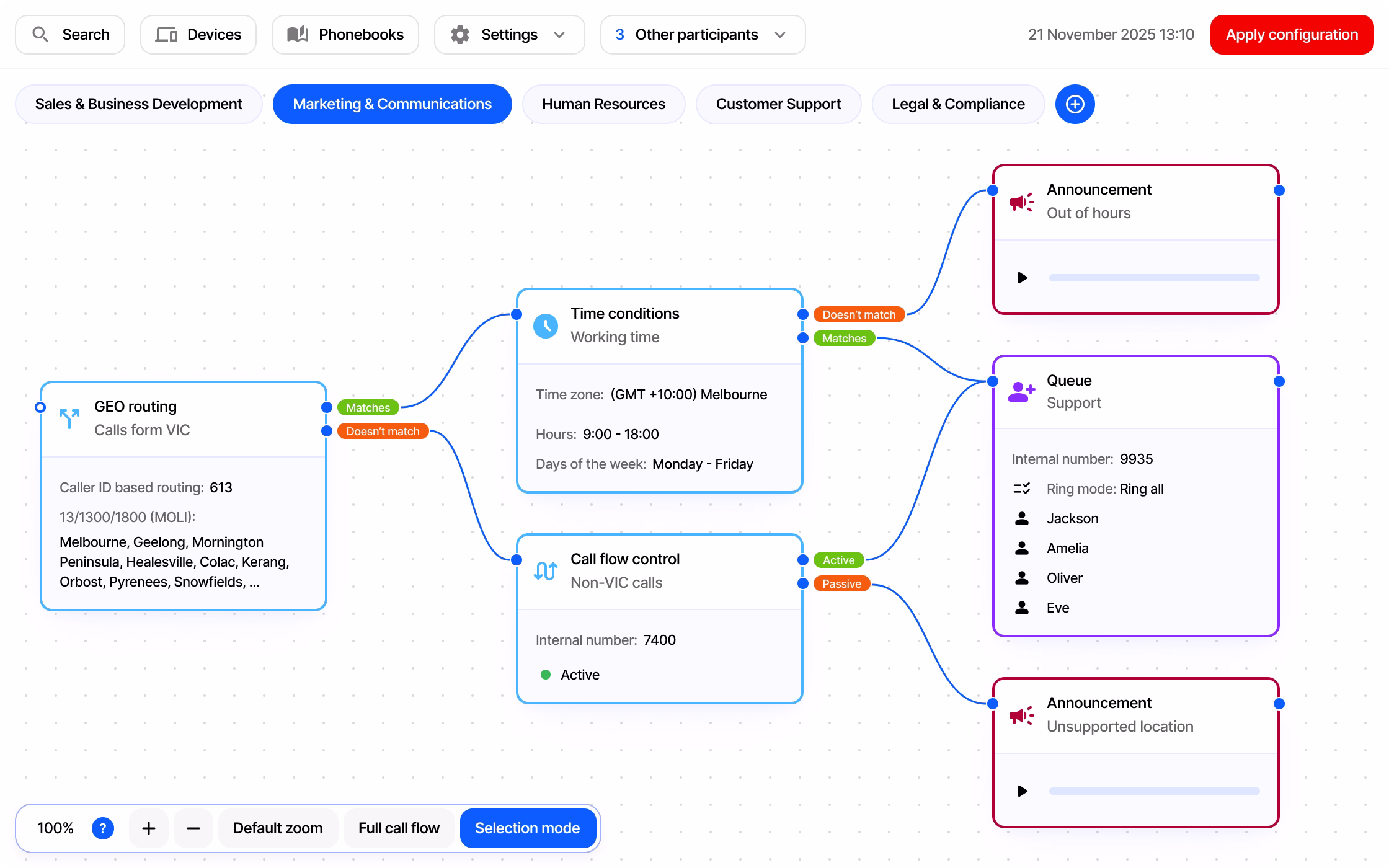1389x868 pixels.
Task: Open the Settings dropdown
Action: pos(509,35)
